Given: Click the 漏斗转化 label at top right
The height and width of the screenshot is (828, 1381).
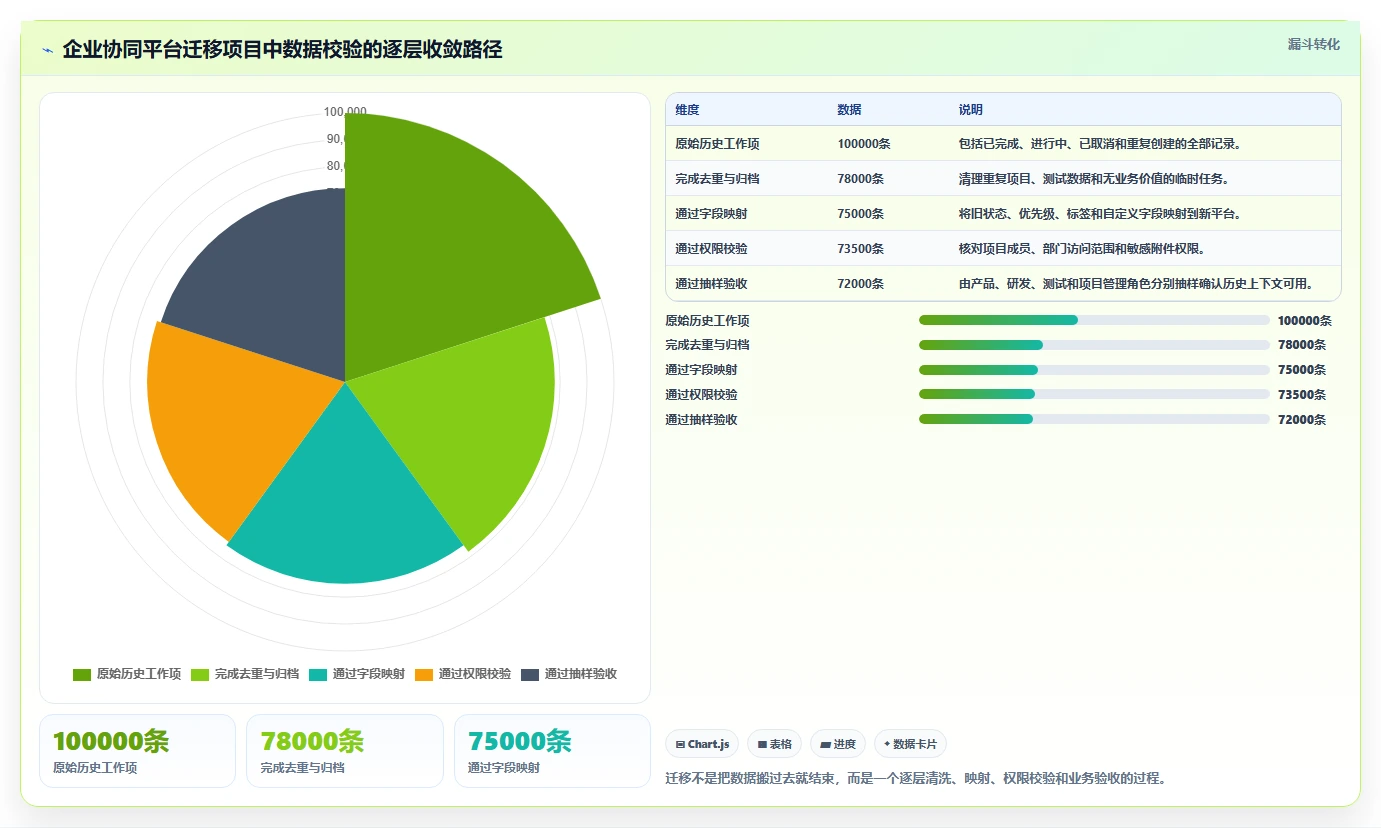Looking at the screenshot, I should 1313,44.
